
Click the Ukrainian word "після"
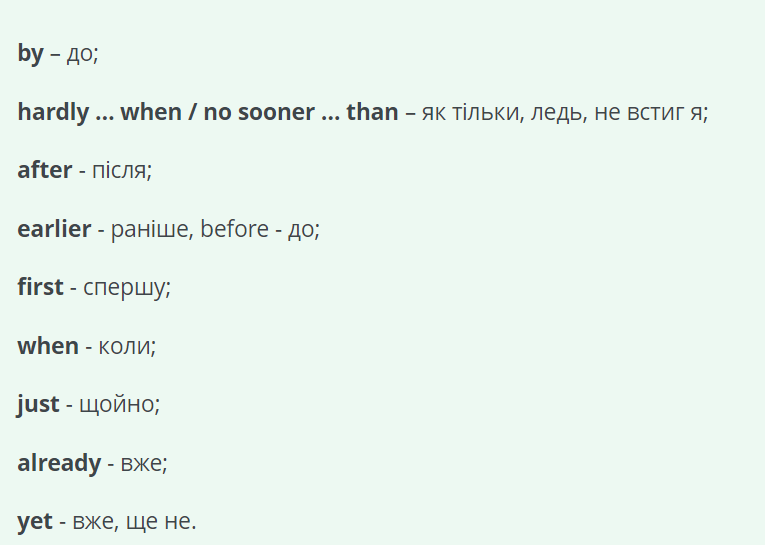pos(119,171)
